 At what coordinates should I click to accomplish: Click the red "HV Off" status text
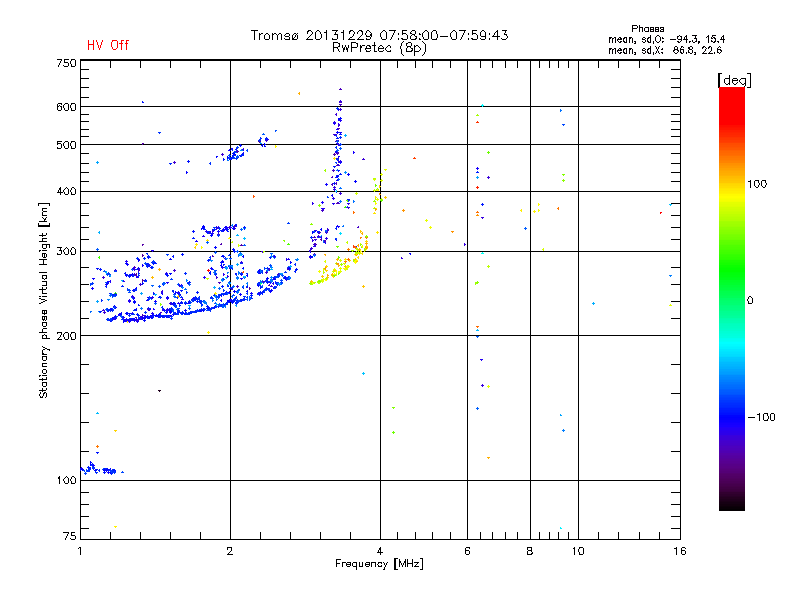click(108, 45)
